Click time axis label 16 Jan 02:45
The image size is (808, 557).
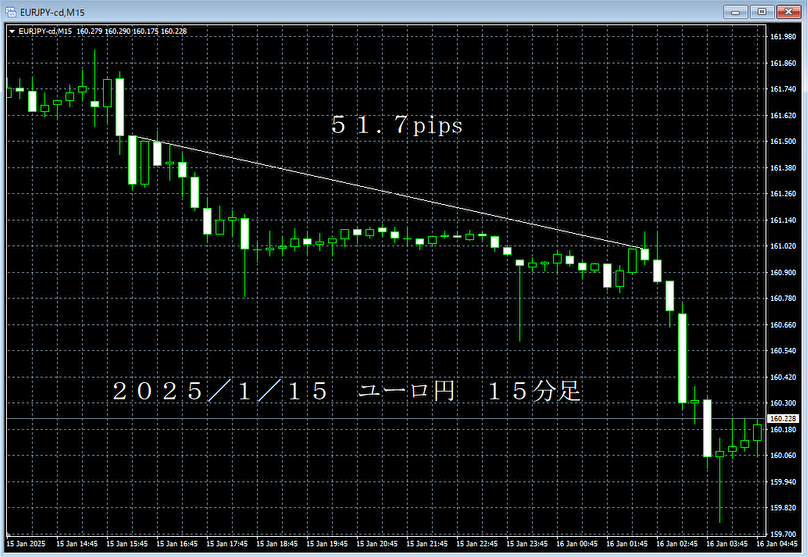tap(677, 544)
